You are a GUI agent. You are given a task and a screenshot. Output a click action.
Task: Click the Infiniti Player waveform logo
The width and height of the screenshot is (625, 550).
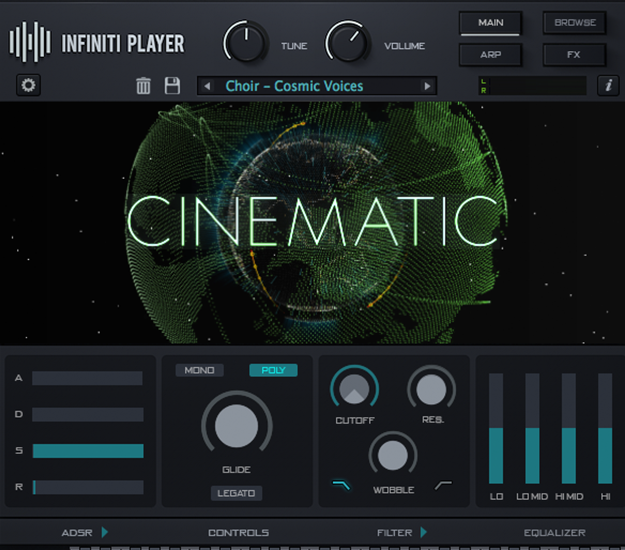(30, 42)
